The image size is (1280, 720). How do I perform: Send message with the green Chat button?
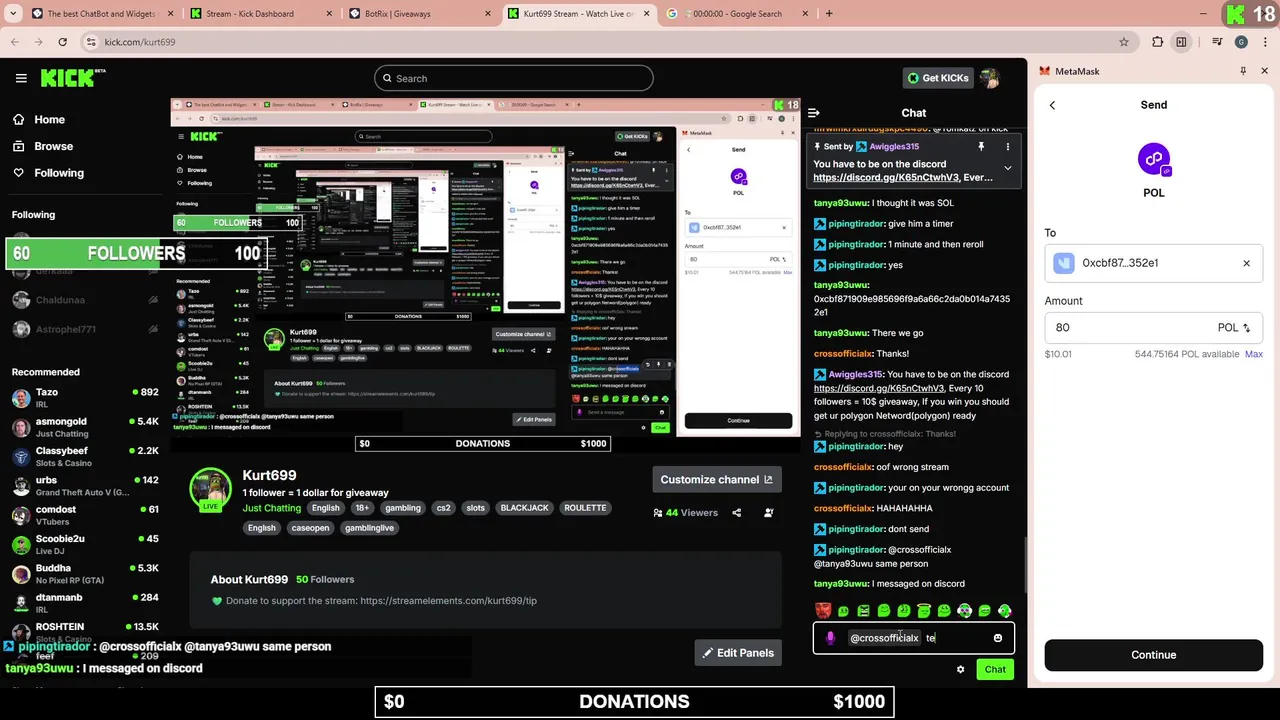pos(995,669)
